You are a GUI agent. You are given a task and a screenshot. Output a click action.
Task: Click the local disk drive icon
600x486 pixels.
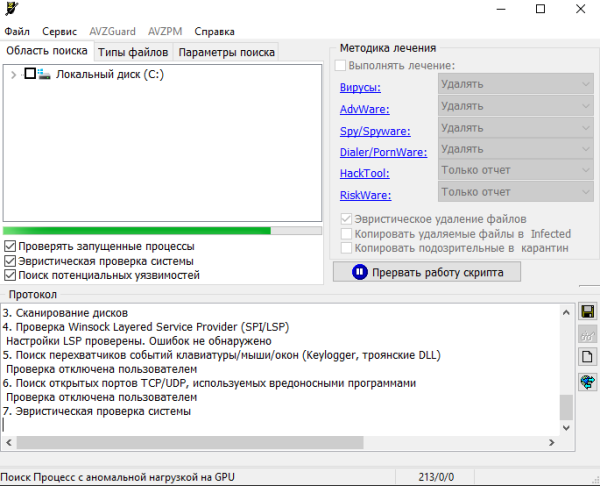(x=44, y=74)
